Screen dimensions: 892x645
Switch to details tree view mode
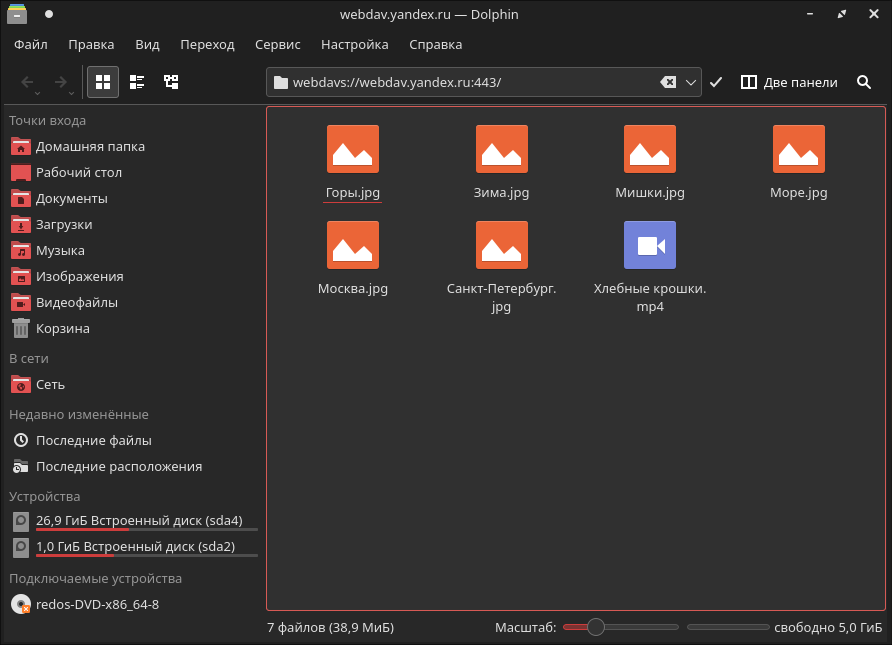(171, 82)
